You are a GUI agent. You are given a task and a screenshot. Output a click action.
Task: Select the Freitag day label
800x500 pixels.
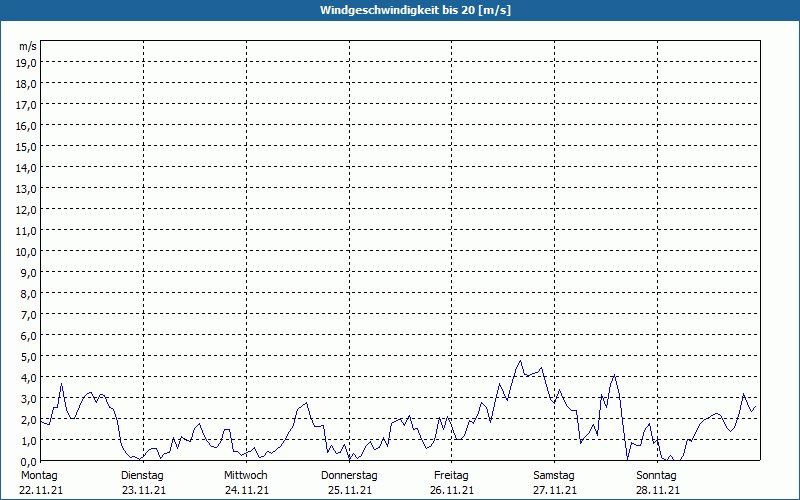452,475
